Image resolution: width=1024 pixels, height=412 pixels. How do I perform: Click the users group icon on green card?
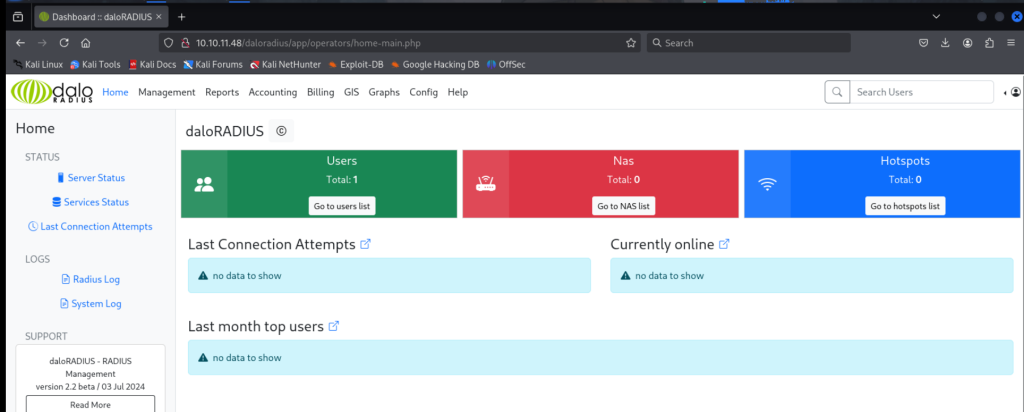pyautogui.click(x=204, y=185)
